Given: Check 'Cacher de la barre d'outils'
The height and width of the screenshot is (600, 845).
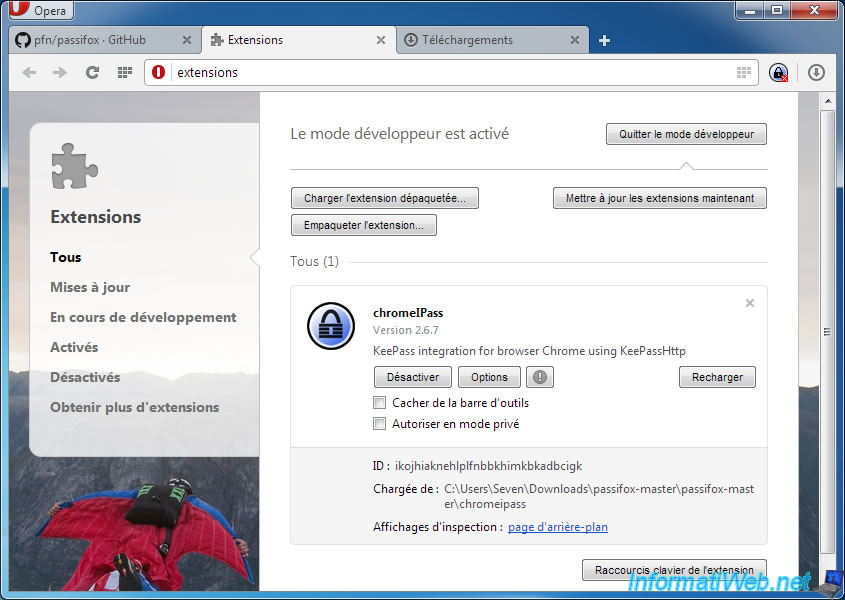Looking at the screenshot, I should (379, 403).
